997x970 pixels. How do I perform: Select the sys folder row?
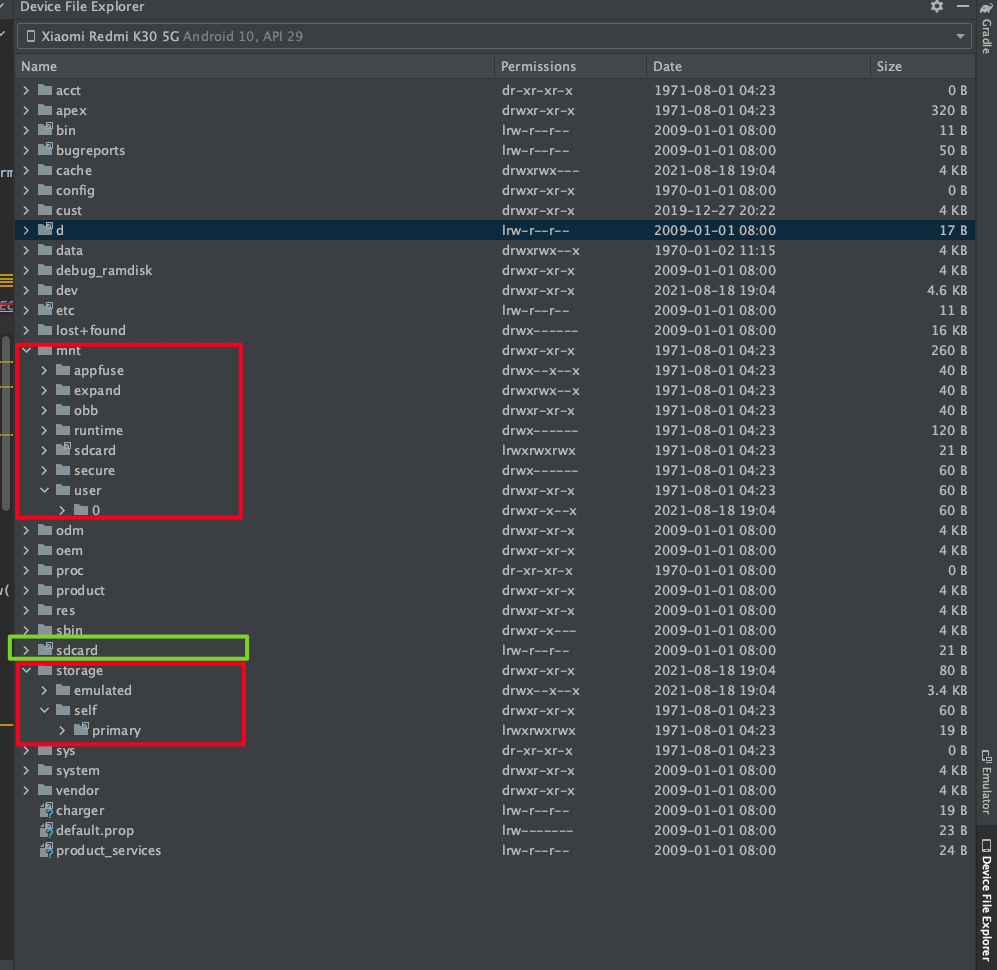pyautogui.click(x=495, y=750)
